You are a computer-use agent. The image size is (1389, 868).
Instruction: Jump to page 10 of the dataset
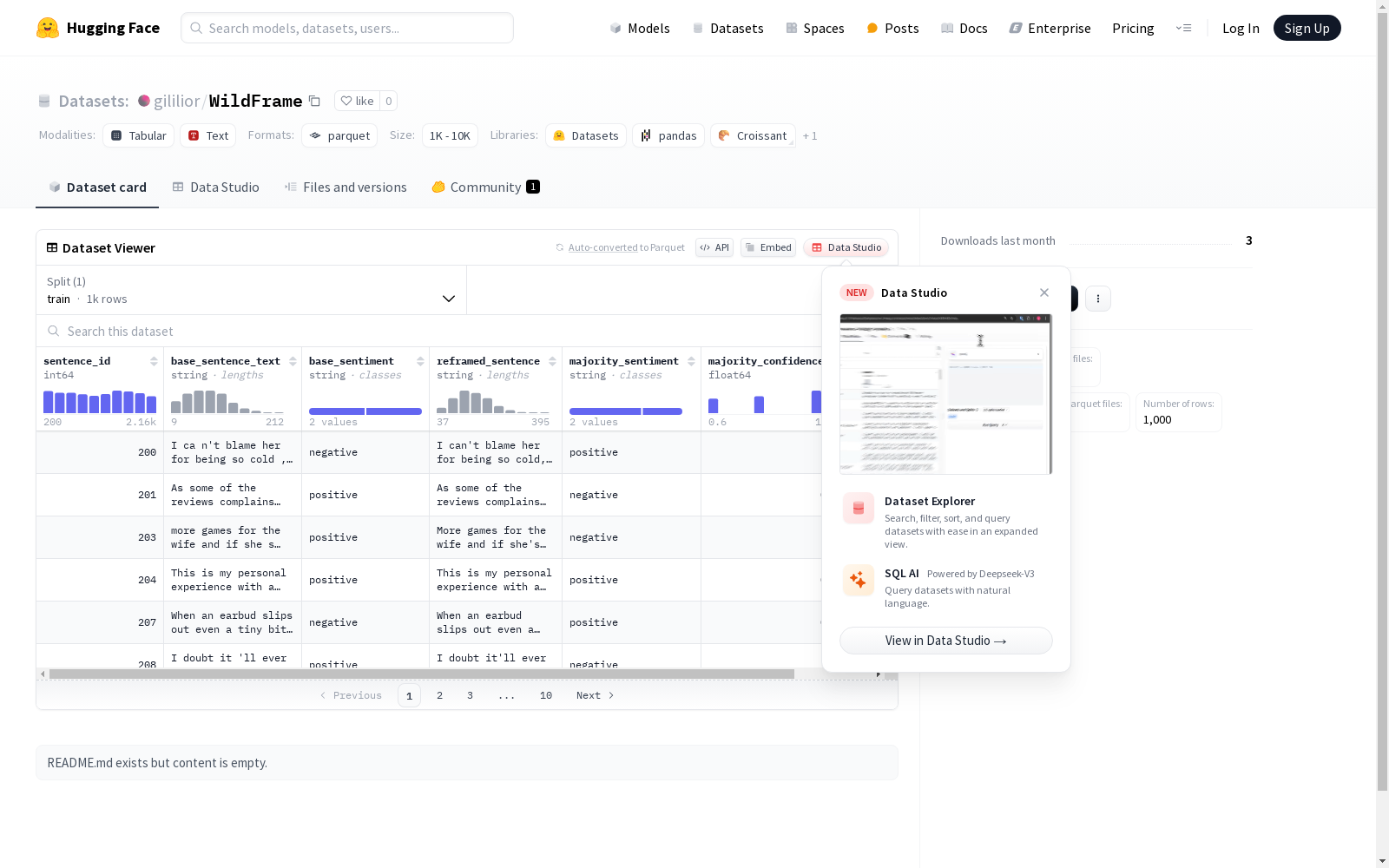click(546, 695)
